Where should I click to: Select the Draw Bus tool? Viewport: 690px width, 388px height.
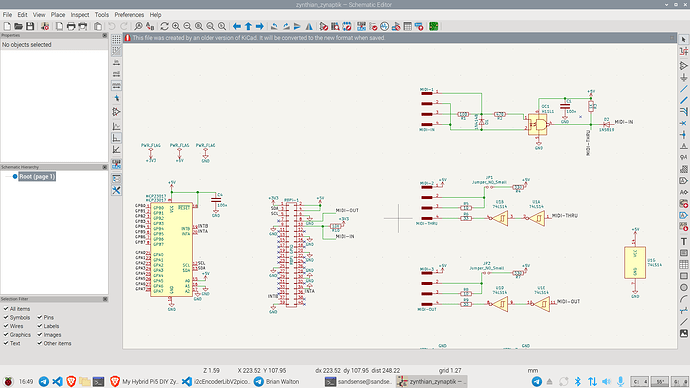coord(683,100)
